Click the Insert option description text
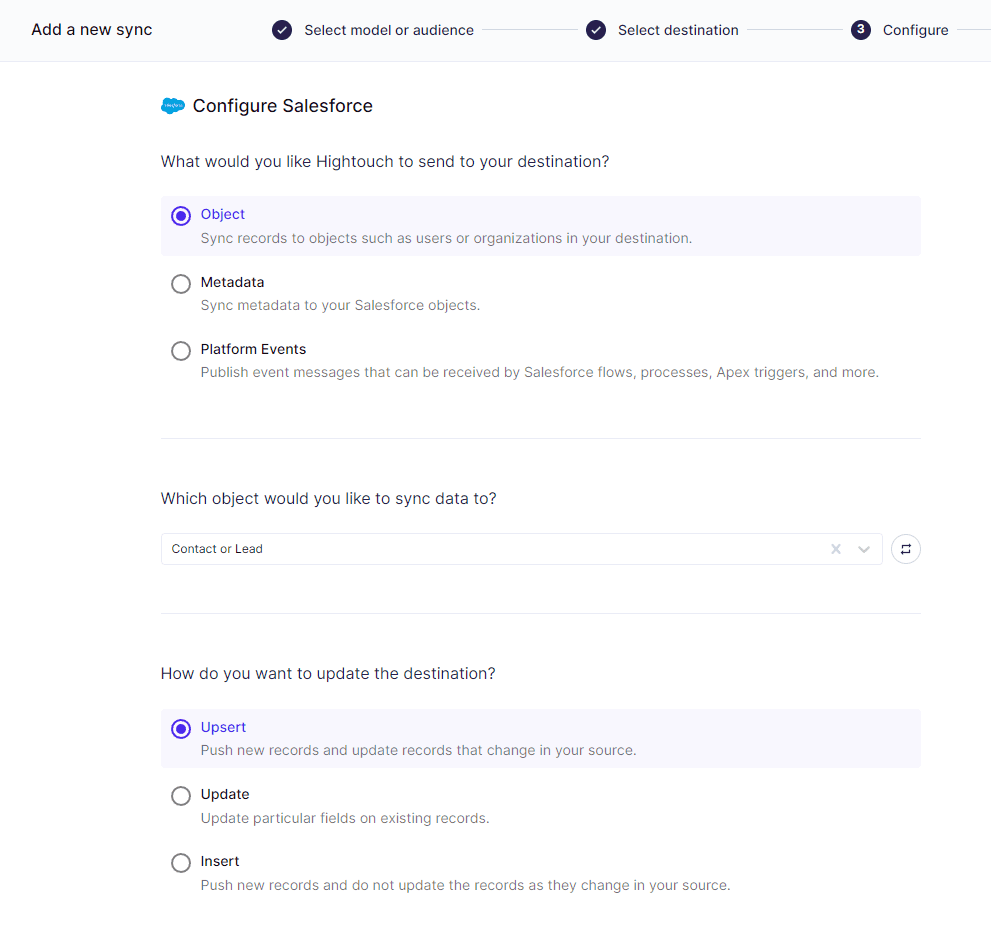Image resolution: width=991 pixels, height=940 pixels. 465,885
